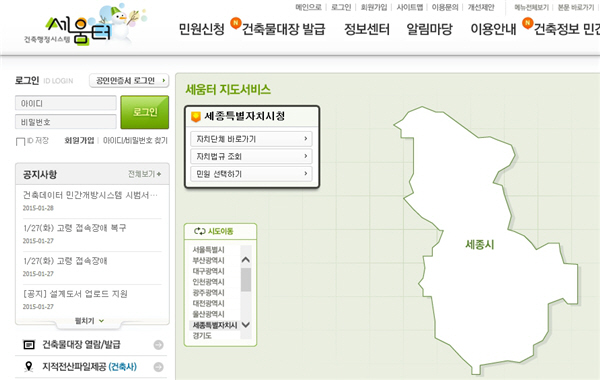Click the arrow icon beside 지적전산파일제공
600x380 pixels.
(x=158, y=367)
